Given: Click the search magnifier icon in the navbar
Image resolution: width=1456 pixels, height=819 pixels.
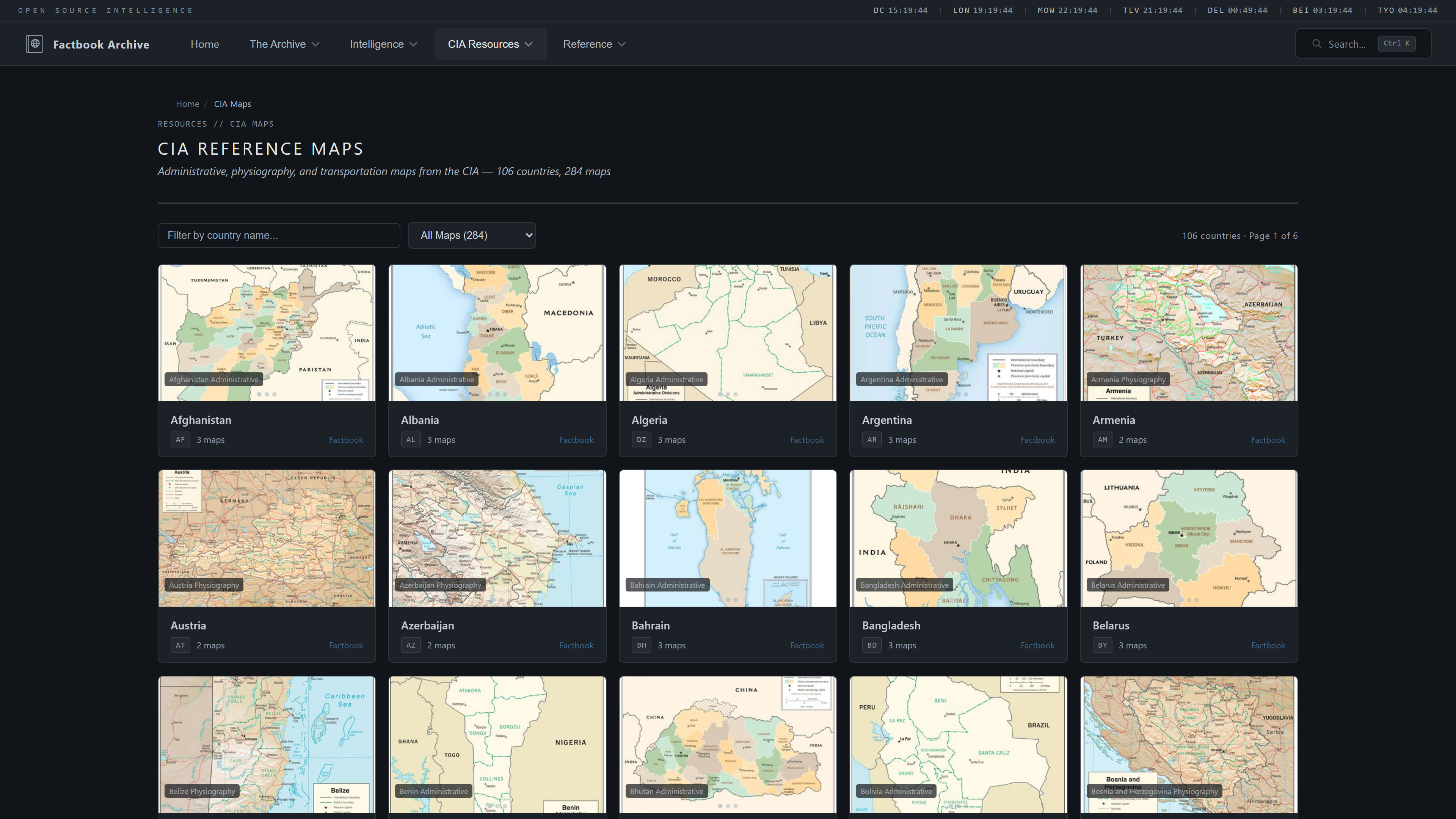Looking at the screenshot, I should coord(1317,44).
